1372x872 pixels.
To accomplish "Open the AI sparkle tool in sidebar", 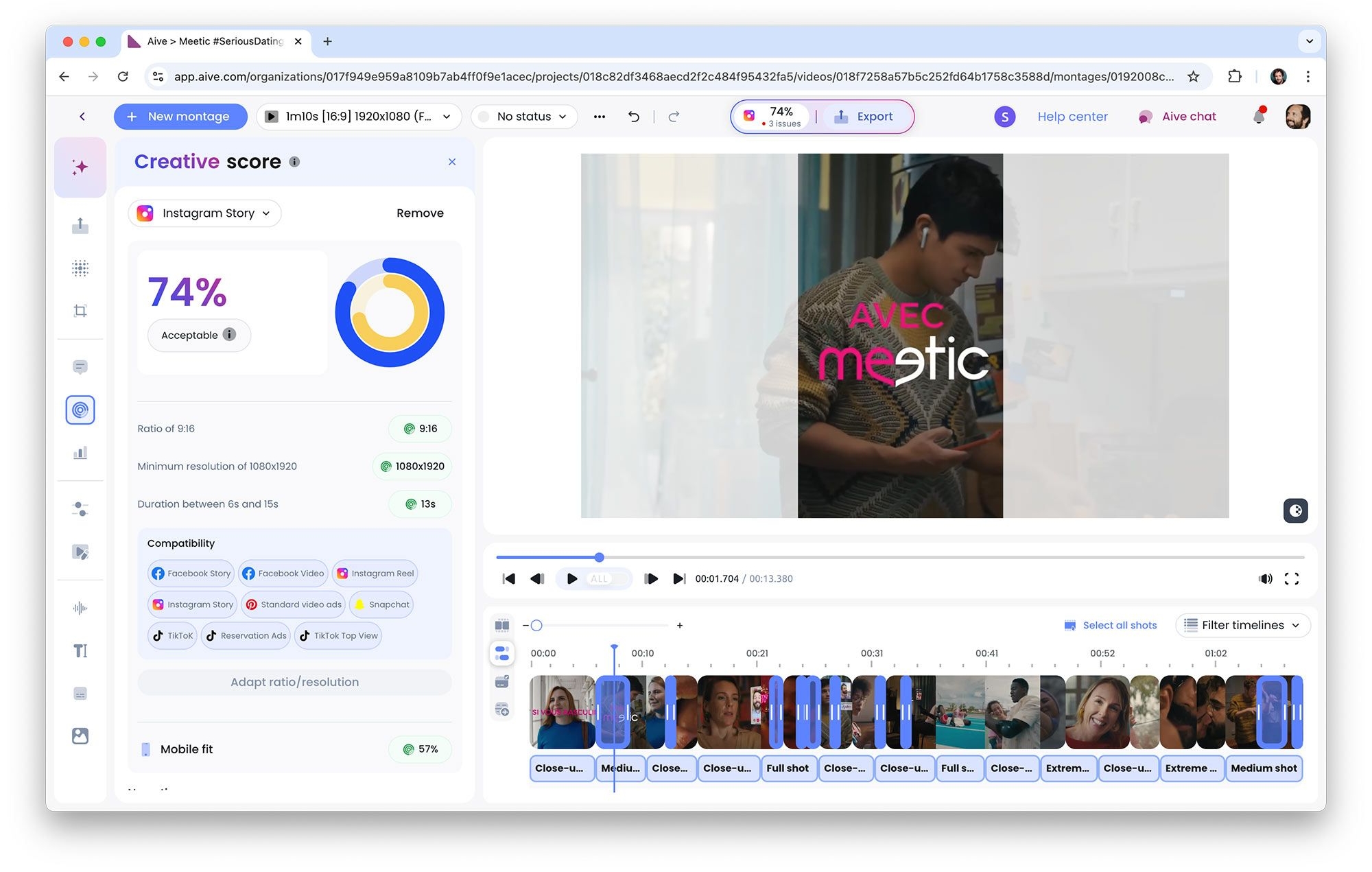I will pyautogui.click(x=80, y=167).
